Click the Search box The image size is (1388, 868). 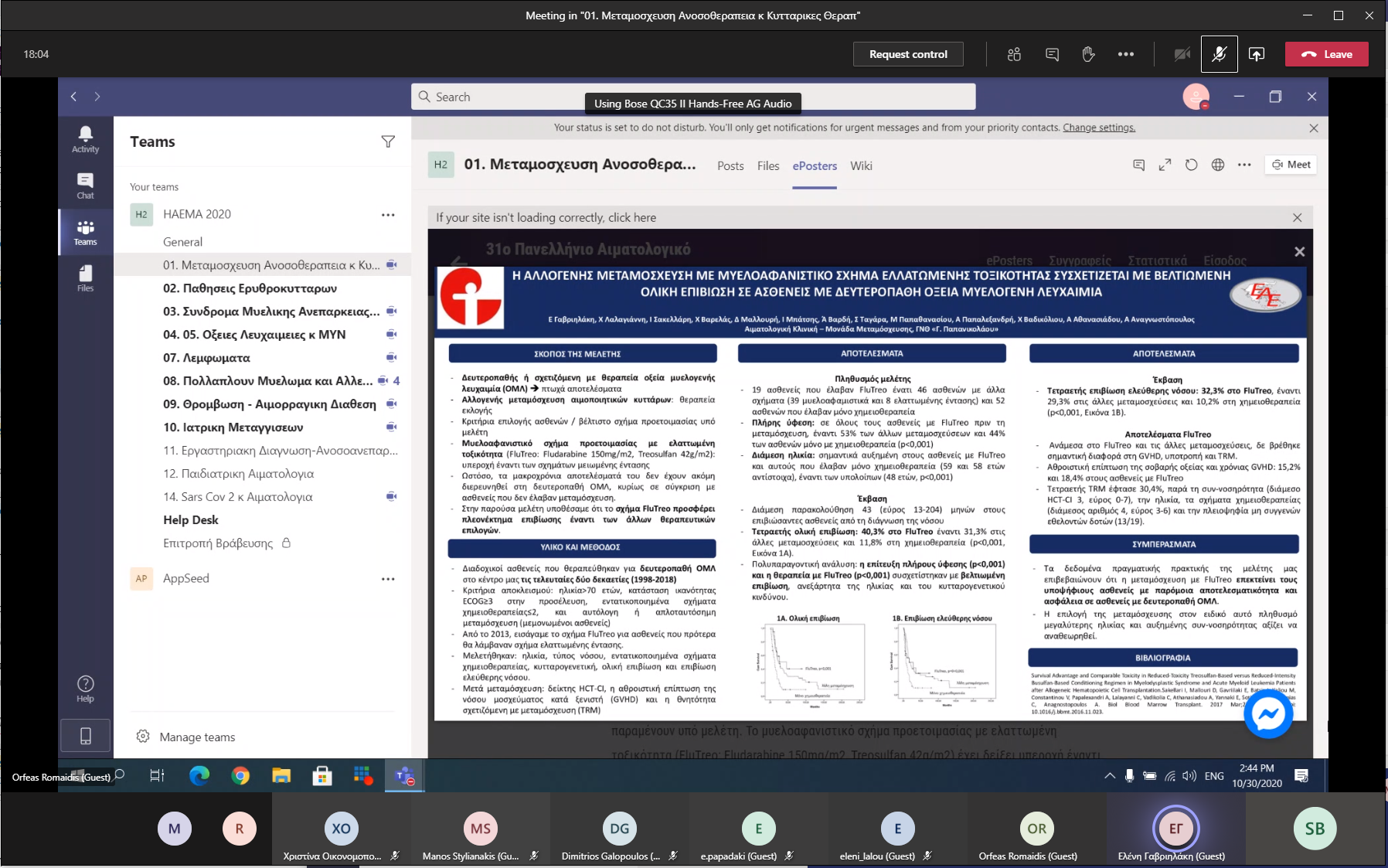[693, 97]
